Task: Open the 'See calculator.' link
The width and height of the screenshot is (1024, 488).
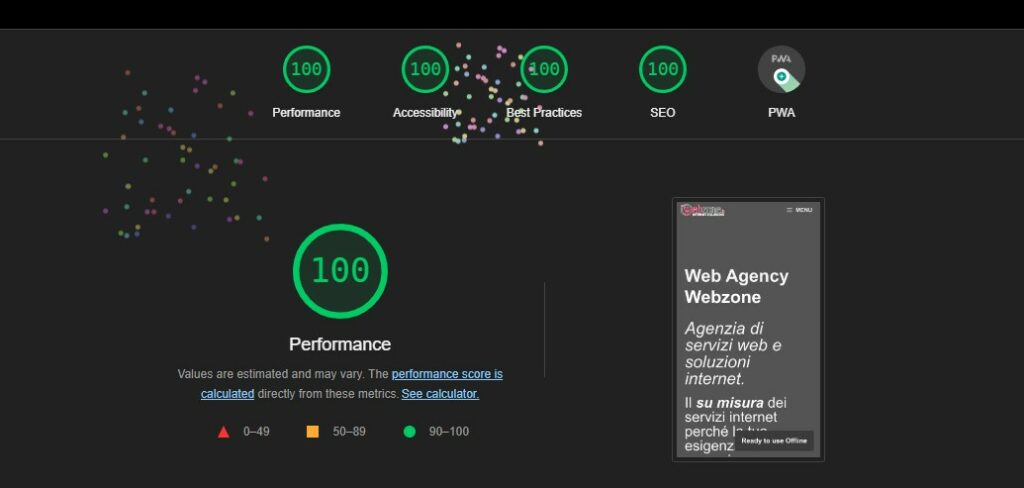Action: 440,394
